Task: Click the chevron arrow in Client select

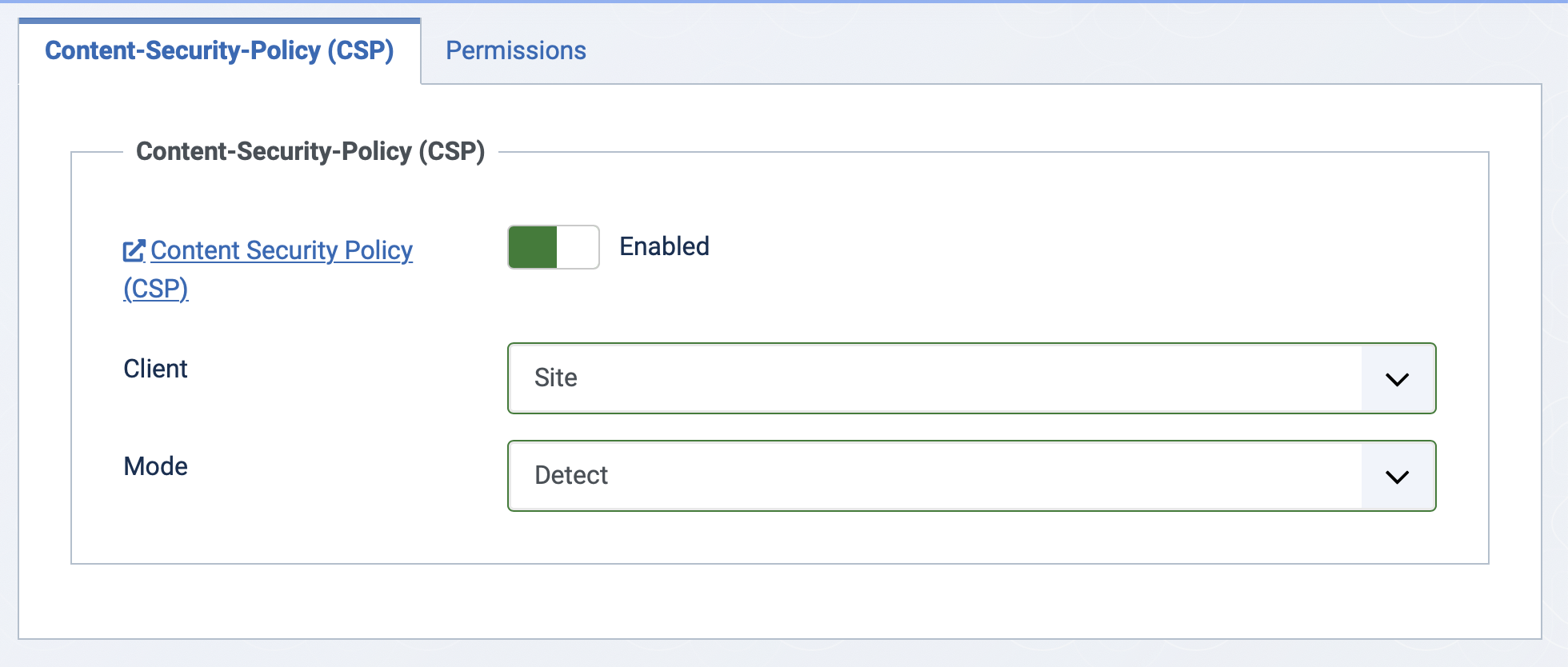Action: (1397, 379)
